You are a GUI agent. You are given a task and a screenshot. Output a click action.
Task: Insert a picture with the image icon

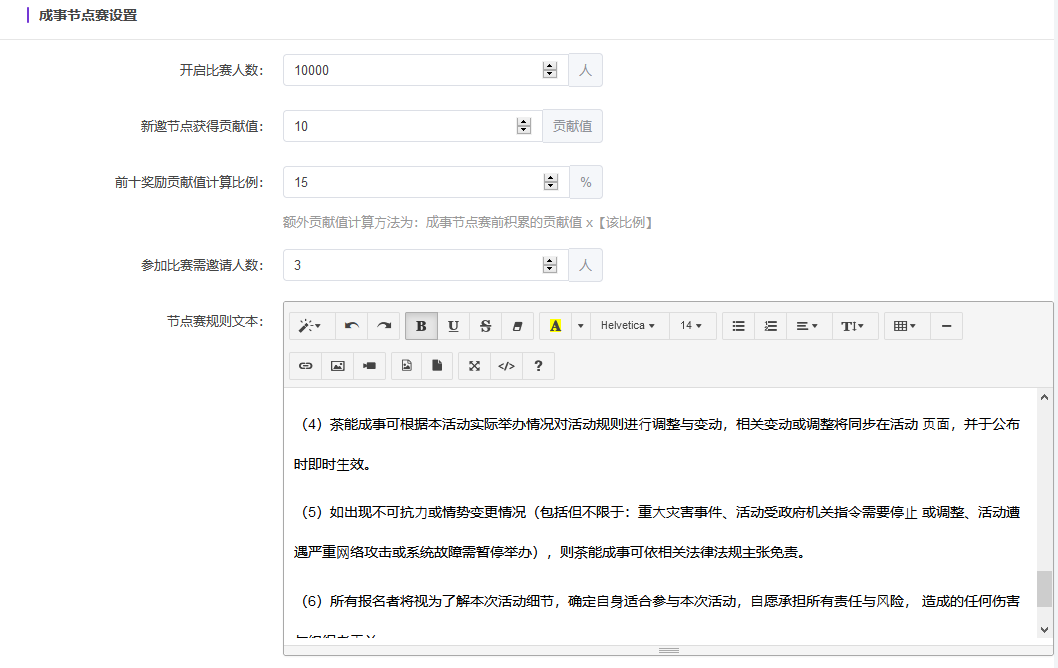tap(338, 366)
